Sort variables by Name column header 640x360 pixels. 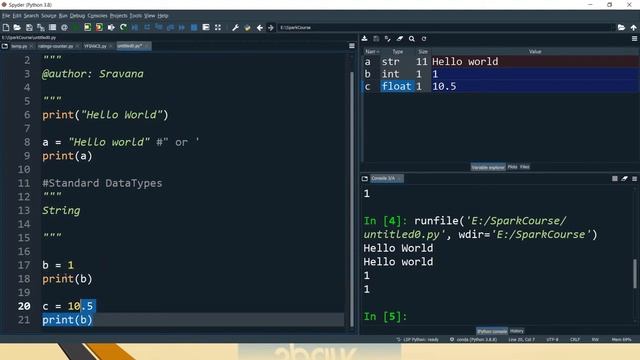tap(371, 52)
